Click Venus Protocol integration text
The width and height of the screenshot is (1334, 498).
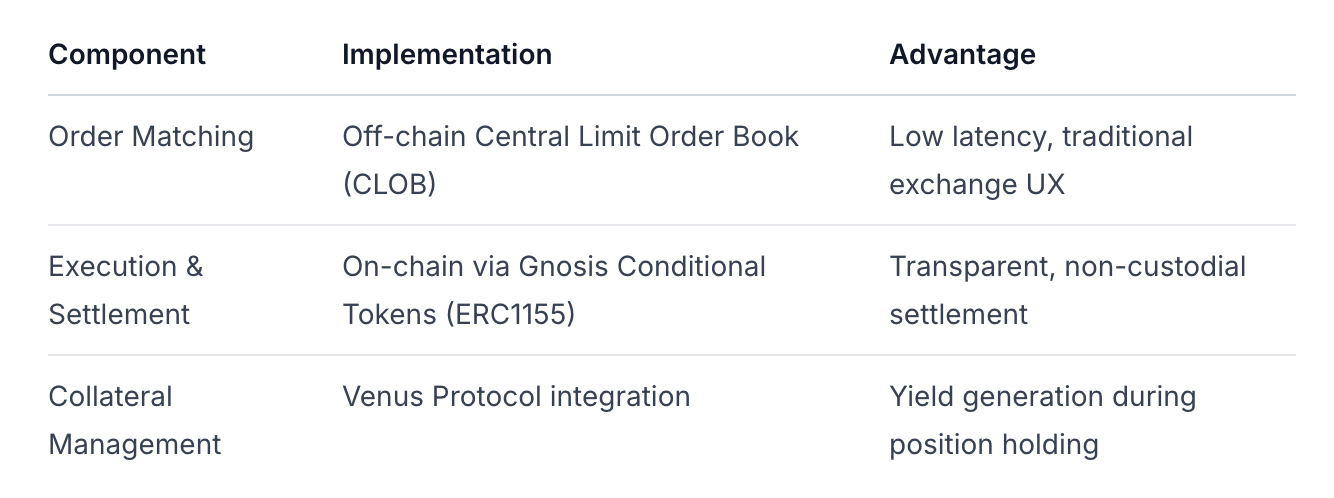tap(516, 397)
